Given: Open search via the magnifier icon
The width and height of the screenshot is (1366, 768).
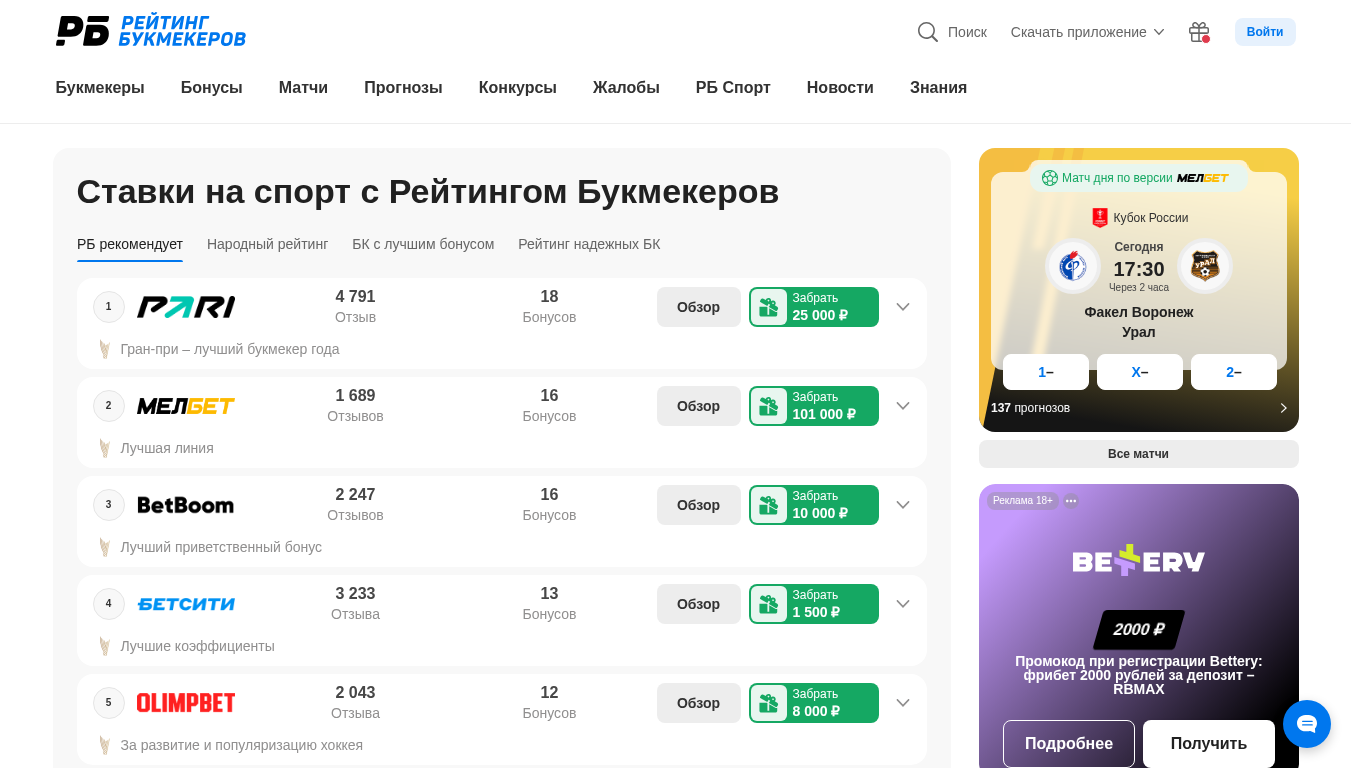Looking at the screenshot, I should click(x=928, y=32).
